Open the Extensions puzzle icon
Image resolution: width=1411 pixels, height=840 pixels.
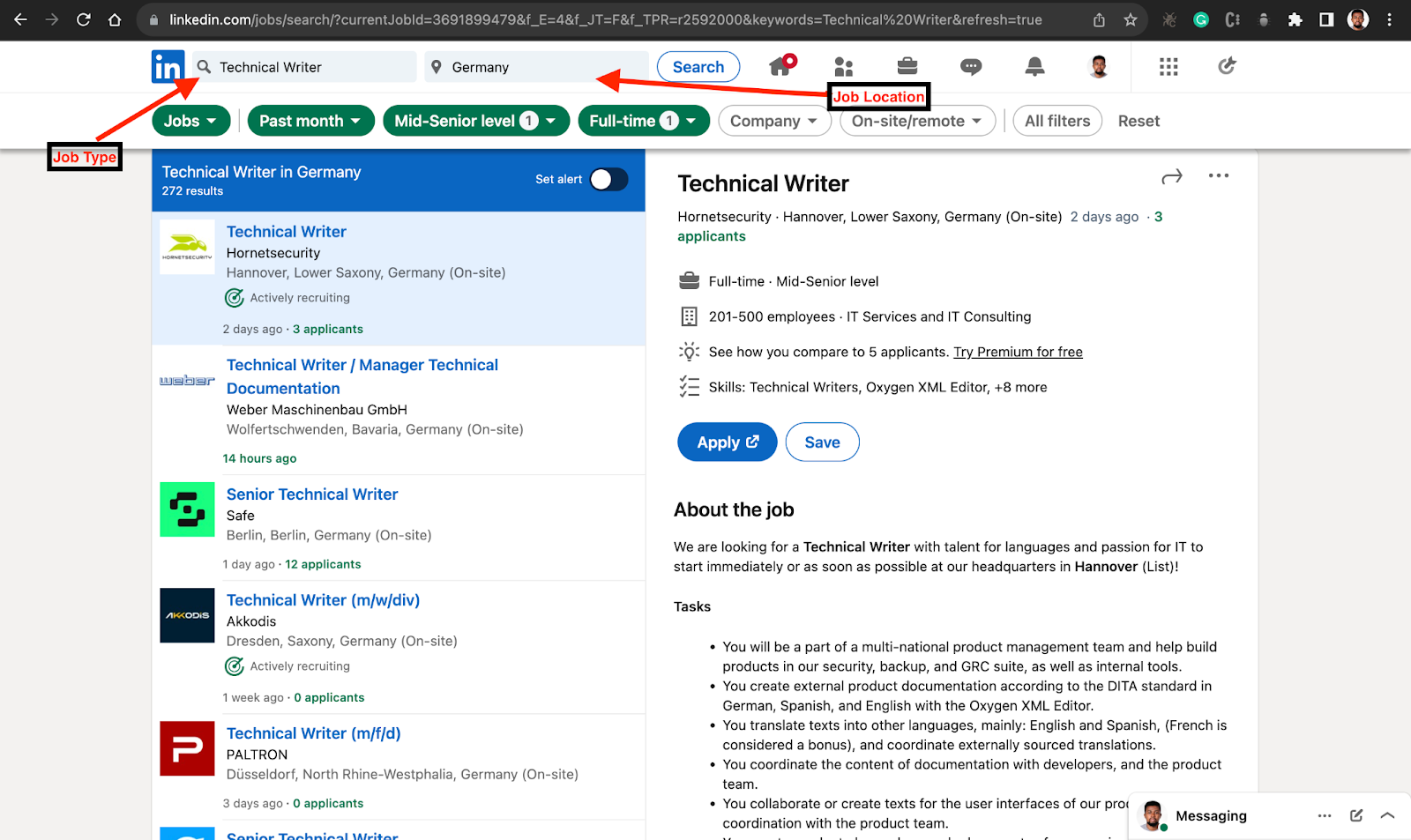(x=1295, y=19)
